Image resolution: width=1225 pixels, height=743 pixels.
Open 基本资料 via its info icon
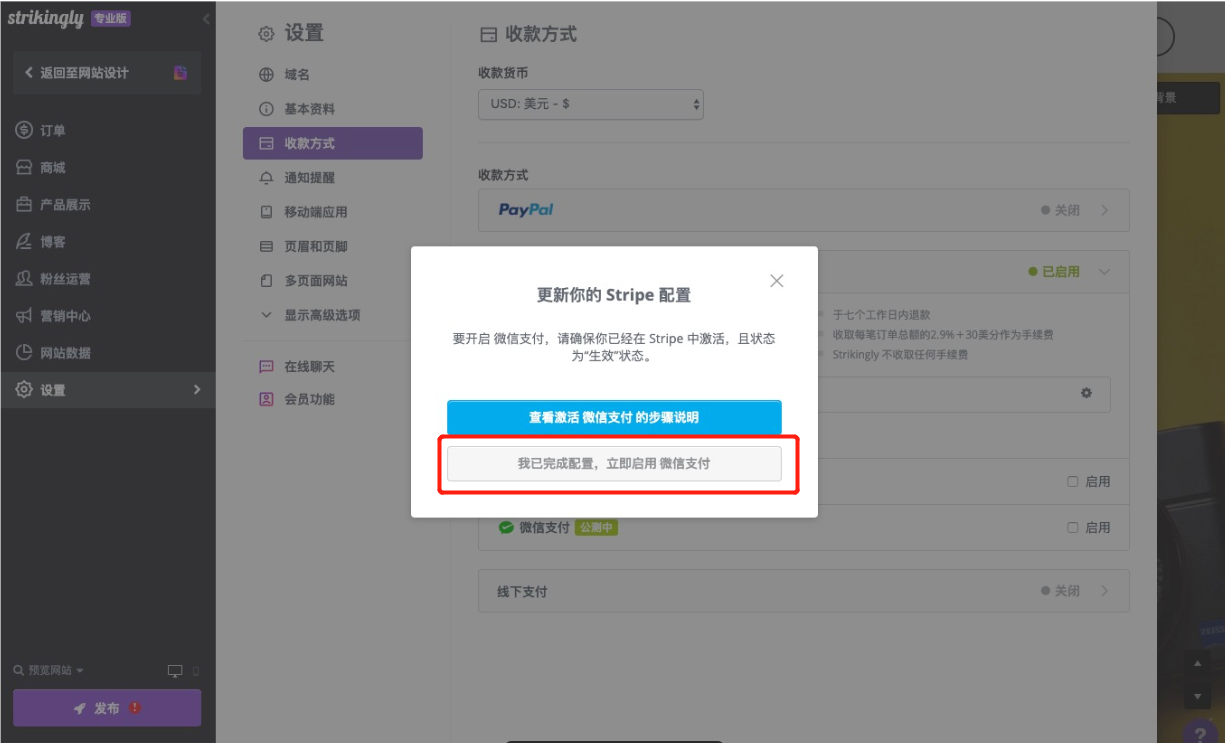tap(266, 109)
